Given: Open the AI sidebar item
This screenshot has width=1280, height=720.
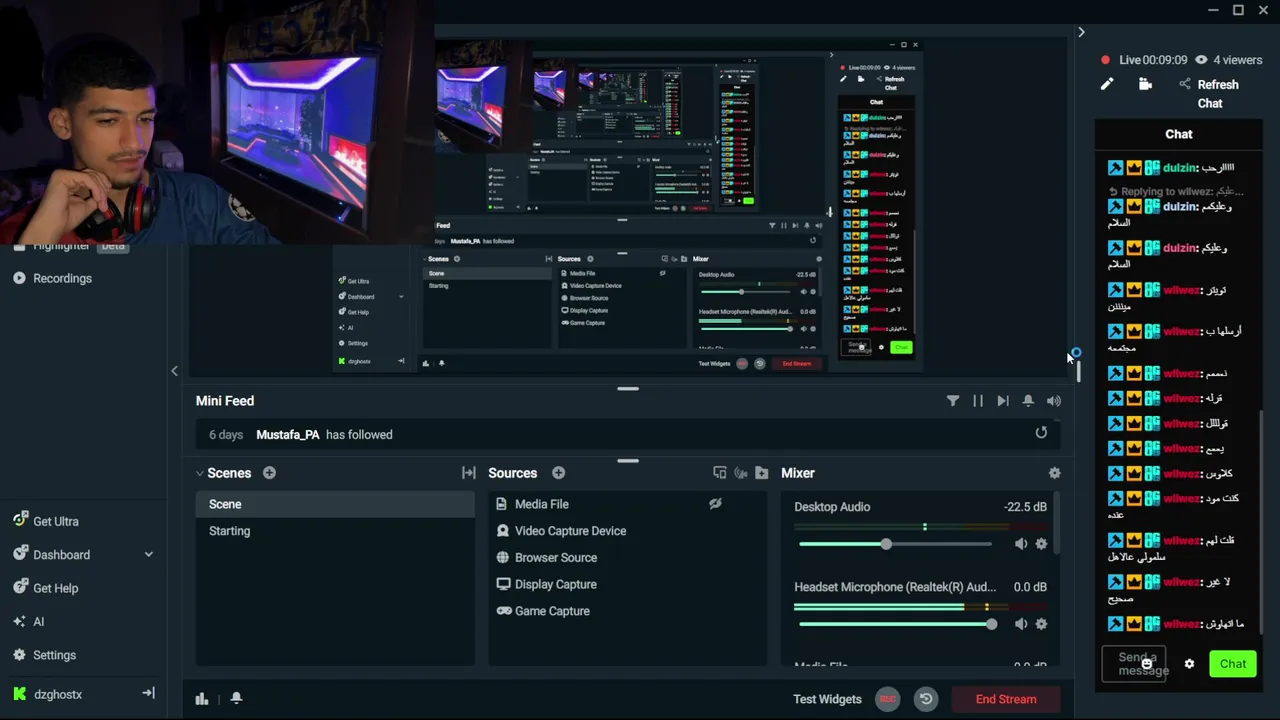Looking at the screenshot, I should (38, 621).
